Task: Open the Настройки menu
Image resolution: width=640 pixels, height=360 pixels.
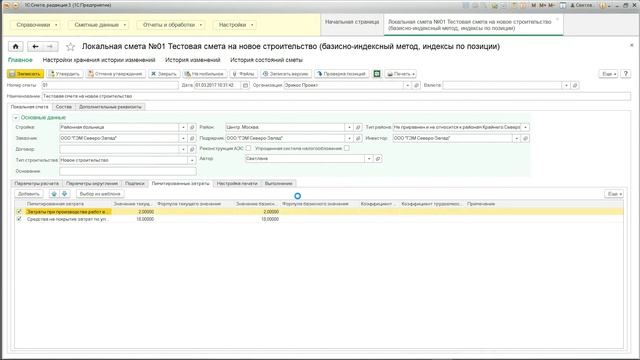Action: [236, 25]
